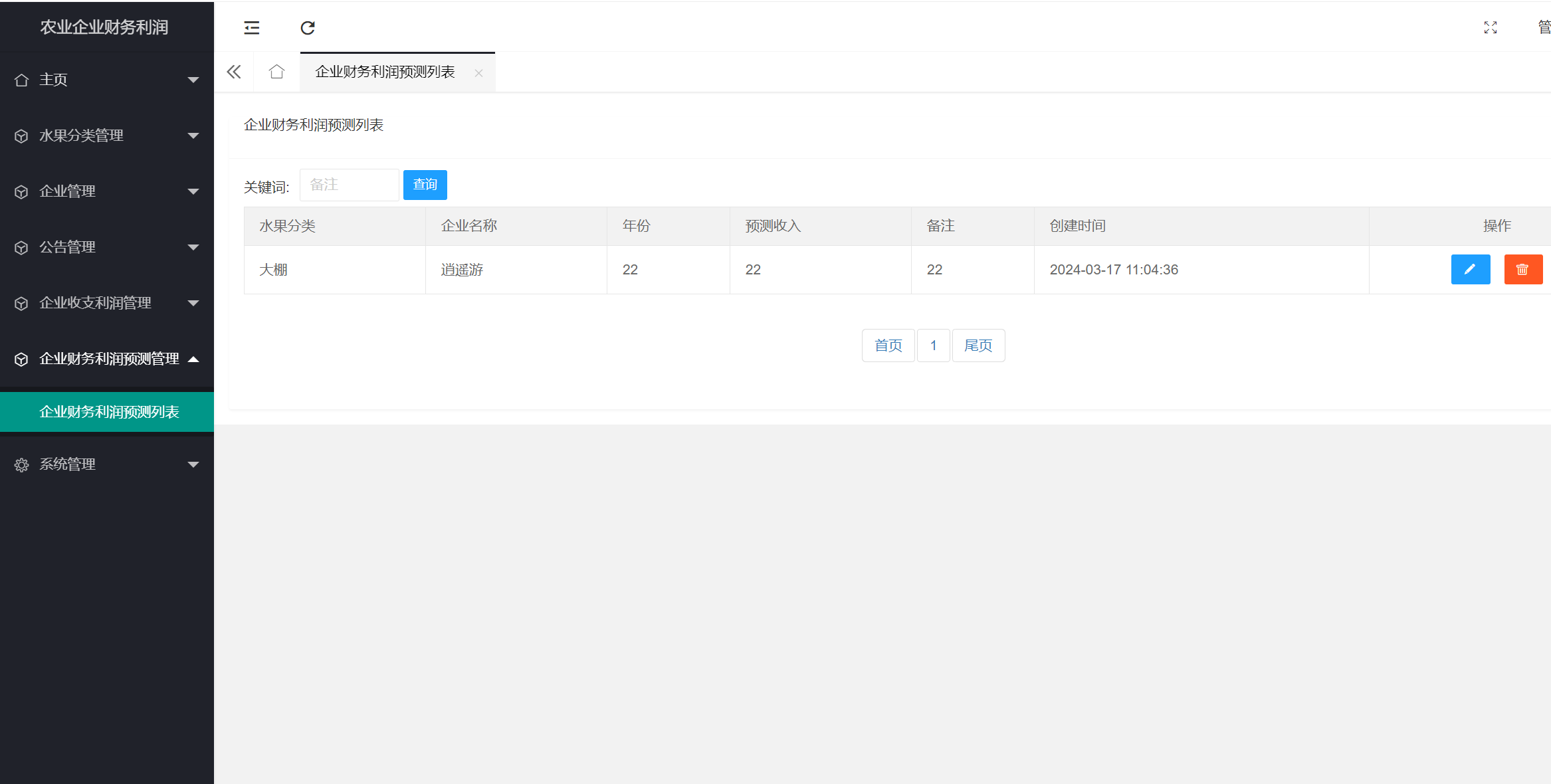Click the refresh page icon
The height and width of the screenshot is (784, 1551).
(308, 28)
